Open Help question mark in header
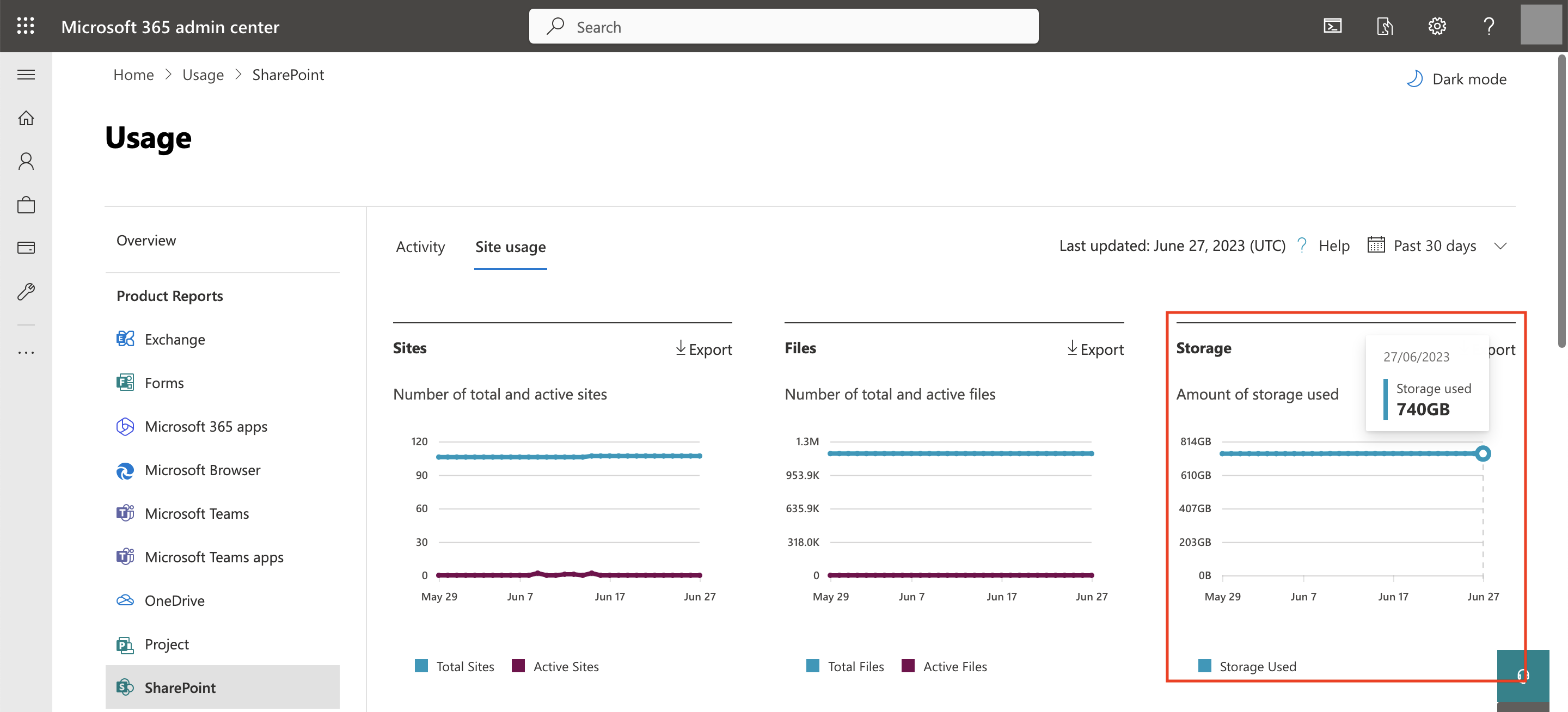The width and height of the screenshot is (1568, 712). 1489,26
